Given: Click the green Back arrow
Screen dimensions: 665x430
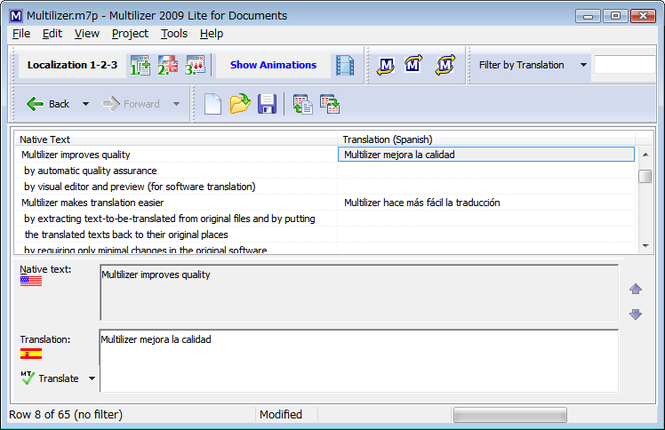Looking at the screenshot, I should (x=35, y=104).
